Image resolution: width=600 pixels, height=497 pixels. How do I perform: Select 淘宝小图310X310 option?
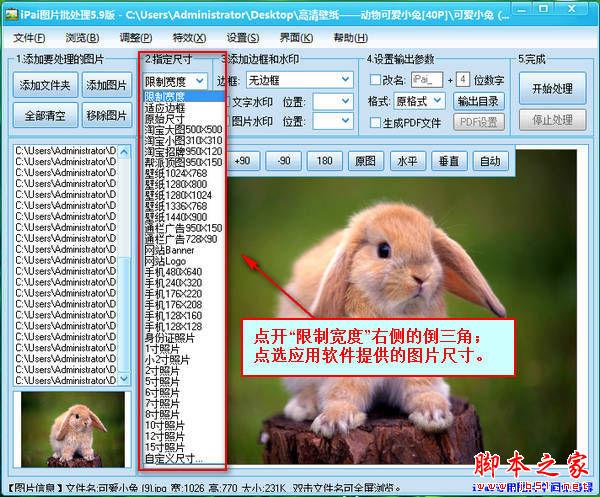[183, 140]
